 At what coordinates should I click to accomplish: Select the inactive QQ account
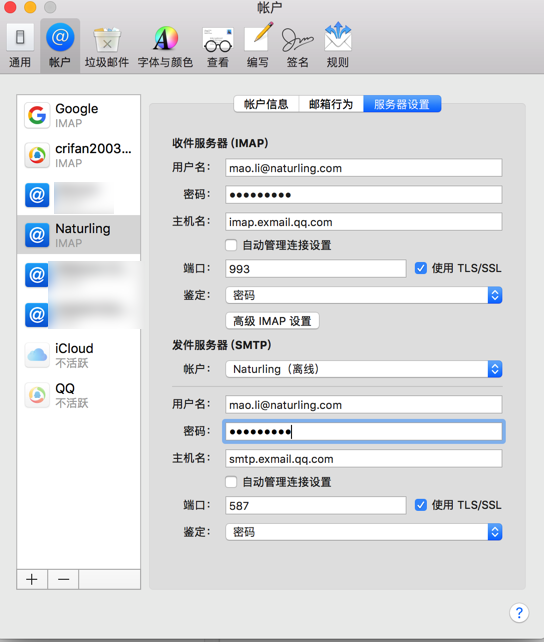(x=79, y=394)
